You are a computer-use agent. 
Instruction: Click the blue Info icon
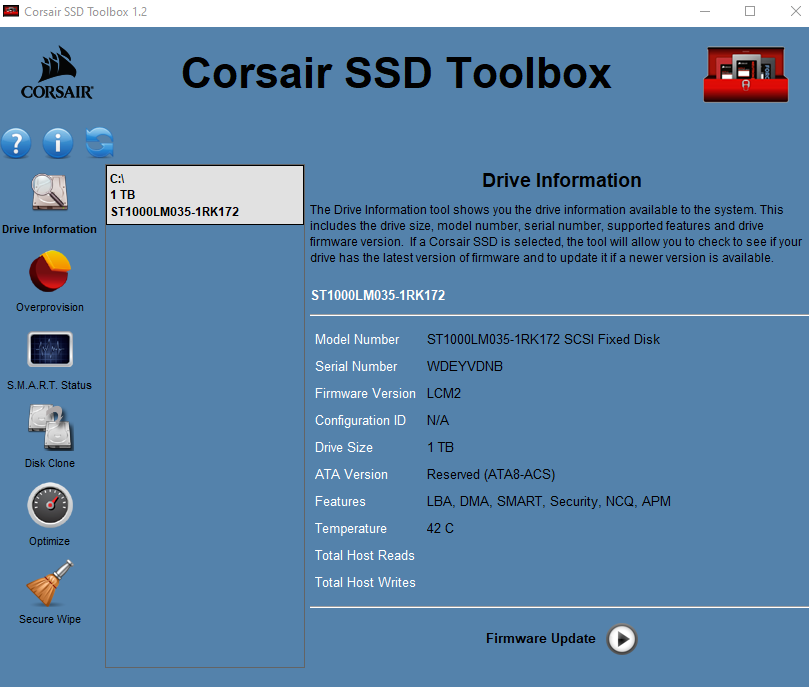pyautogui.click(x=58, y=143)
